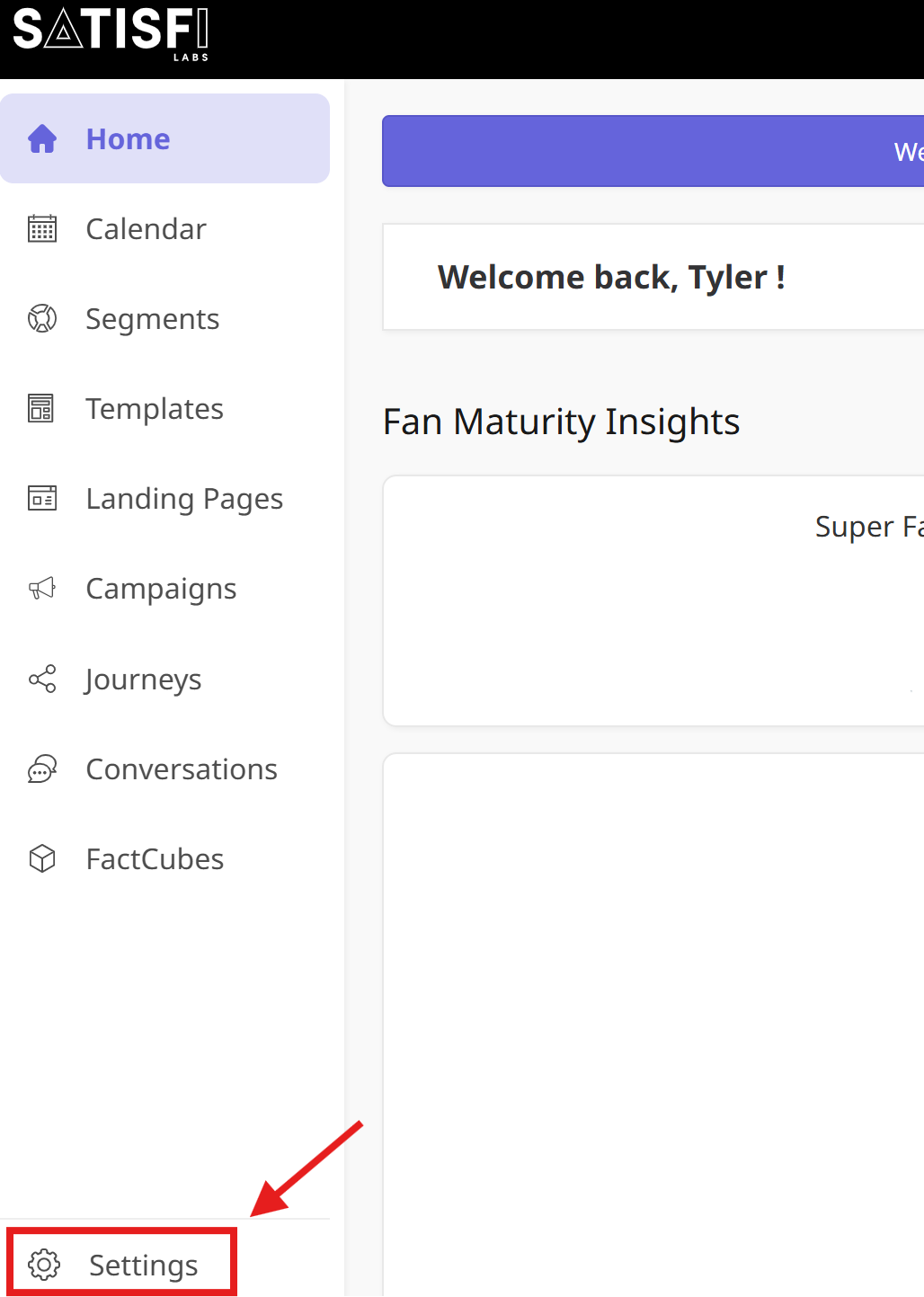Click the Templates layout icon
The image size is (924, 1297).
(x=41, y=409)
